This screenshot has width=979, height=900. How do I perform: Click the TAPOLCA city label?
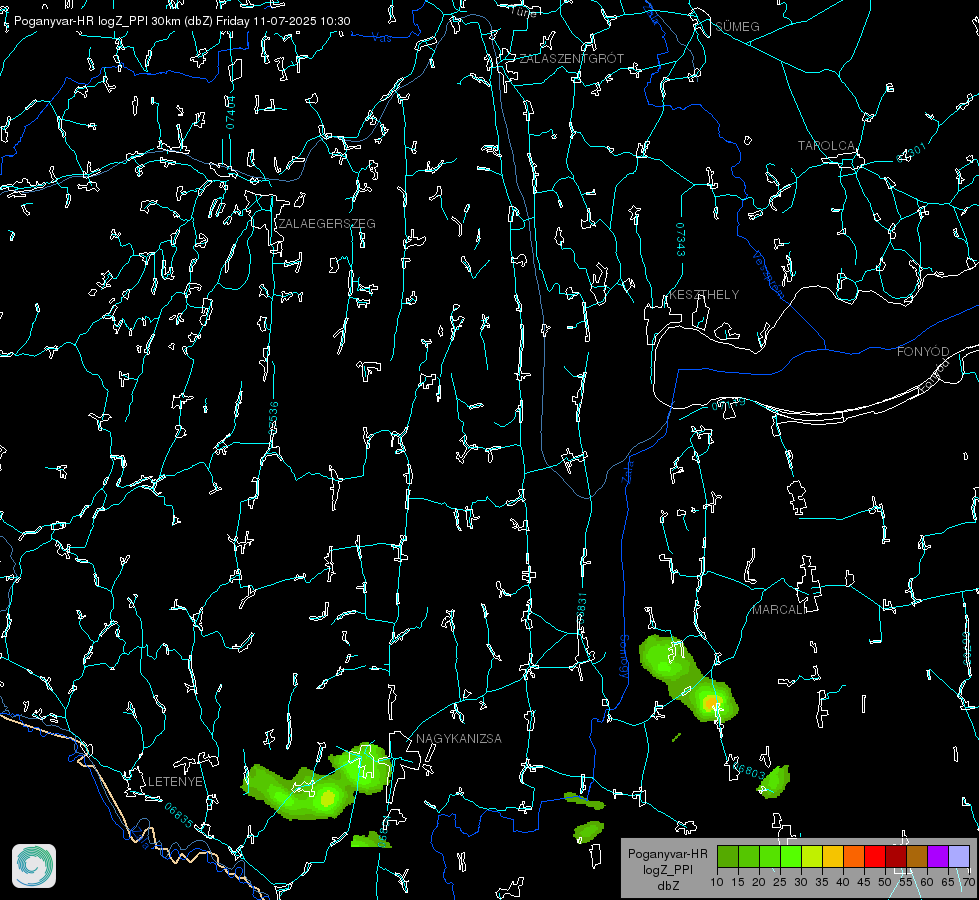[826, 146]
